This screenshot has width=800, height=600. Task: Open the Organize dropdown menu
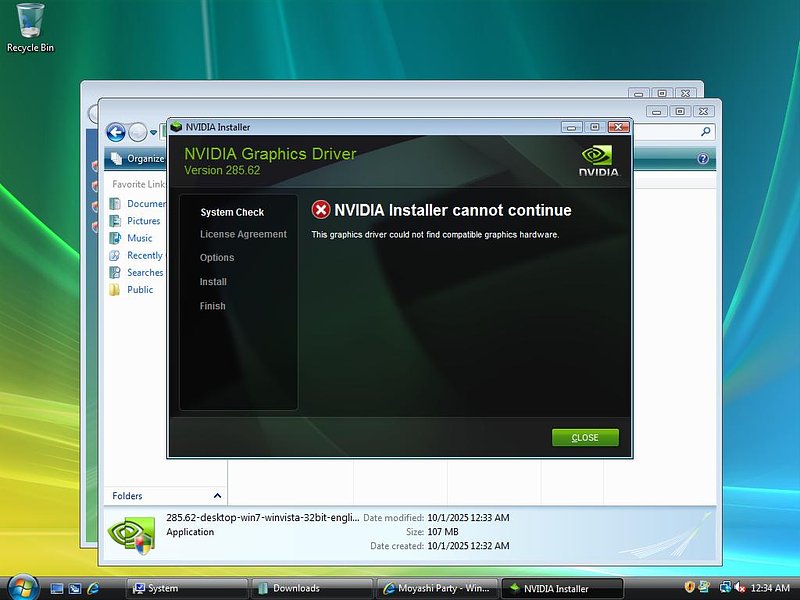coord(138,158)
